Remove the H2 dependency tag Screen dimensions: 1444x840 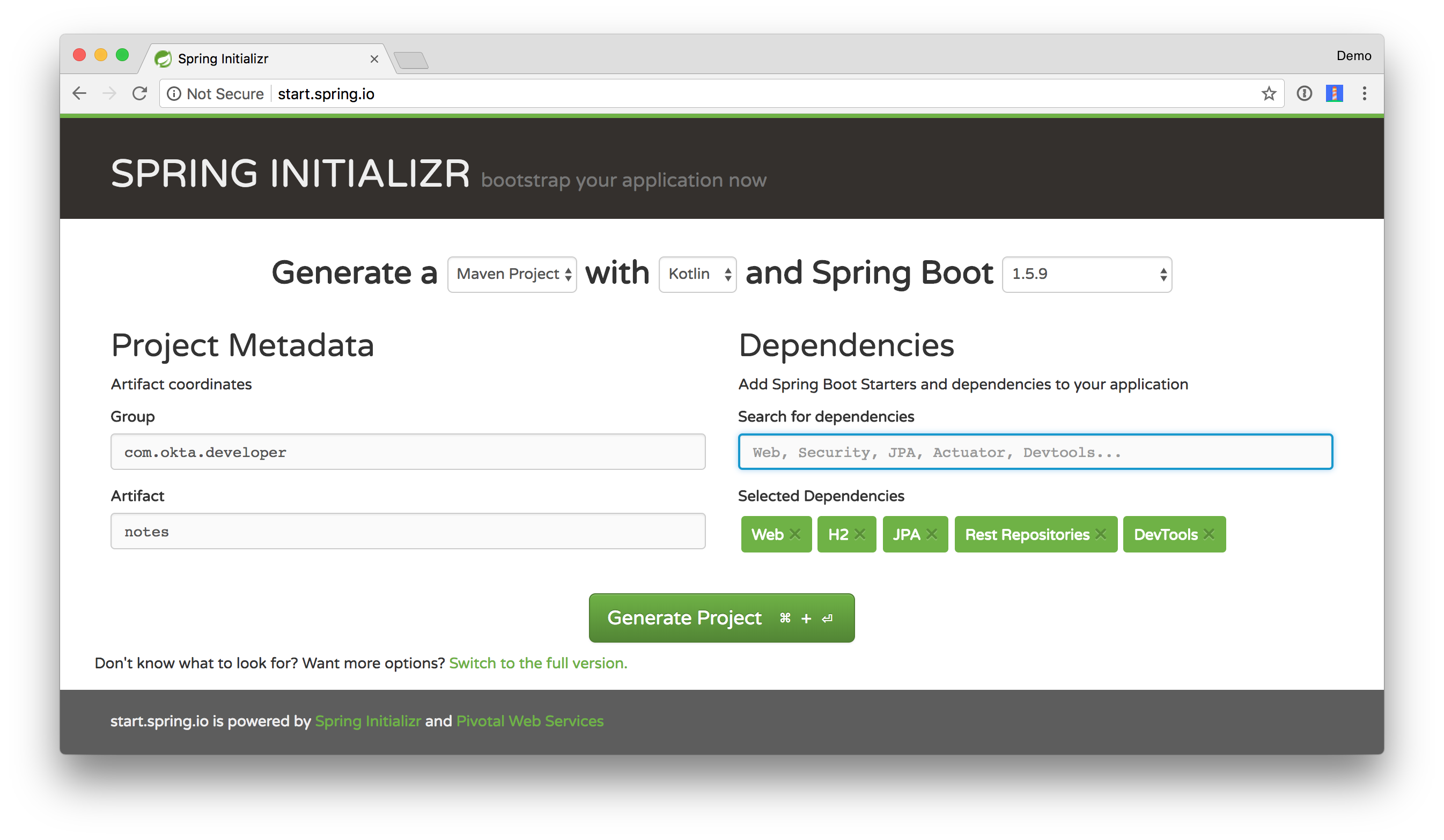pyautogui.click(x=859, y=534)
